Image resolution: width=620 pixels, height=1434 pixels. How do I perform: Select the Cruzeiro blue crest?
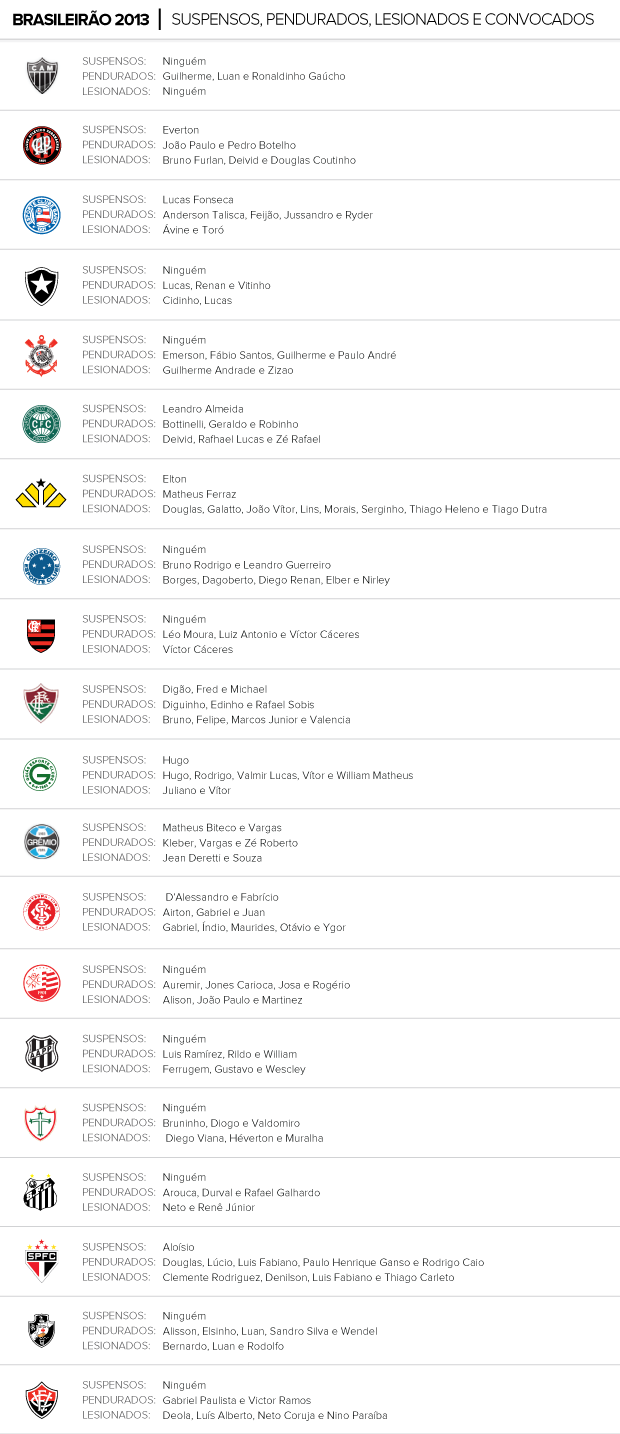click(42, 565)
